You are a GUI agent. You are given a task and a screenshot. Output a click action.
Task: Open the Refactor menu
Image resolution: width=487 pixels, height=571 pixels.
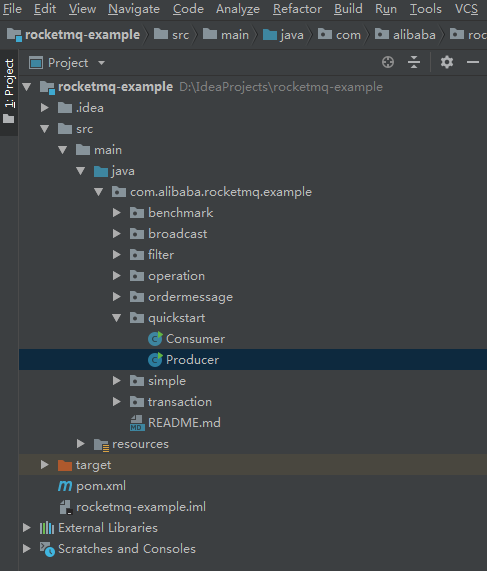[x=297, y=9]
